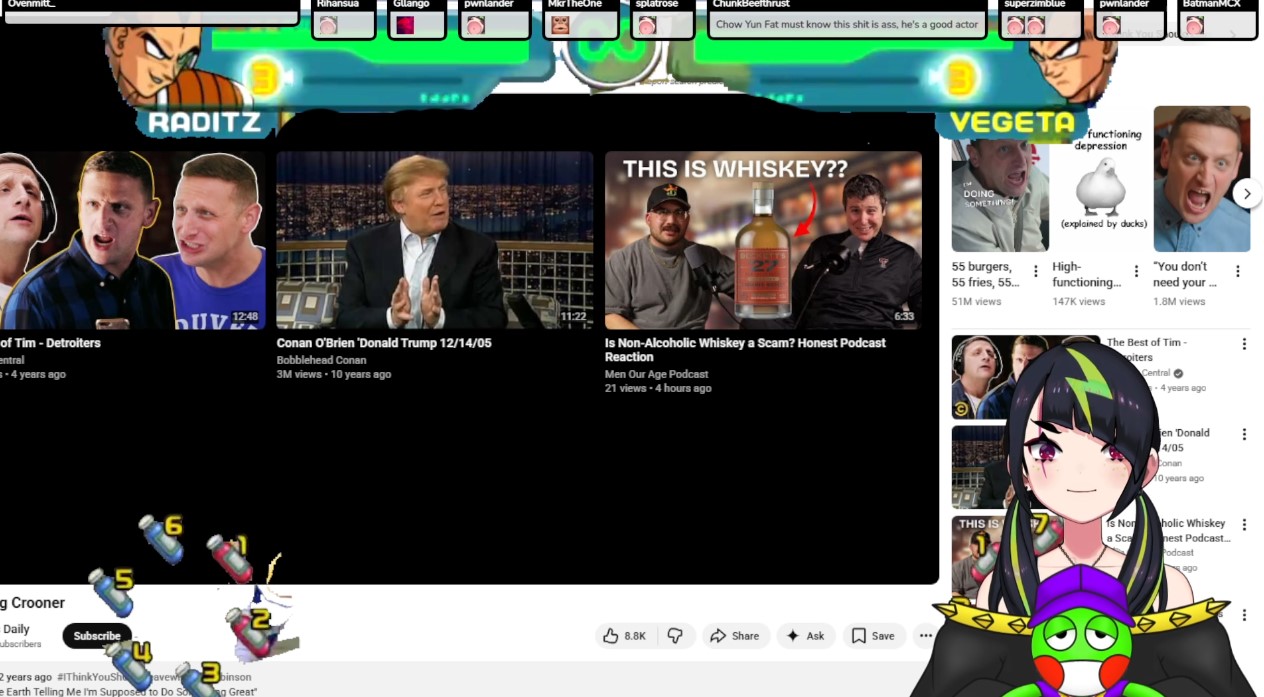Viewport: 1264px width, 697px height.
Task: Open title 'Is Non-Alcoholic Whiskey a Scam?'
Action: coord(745,350)
